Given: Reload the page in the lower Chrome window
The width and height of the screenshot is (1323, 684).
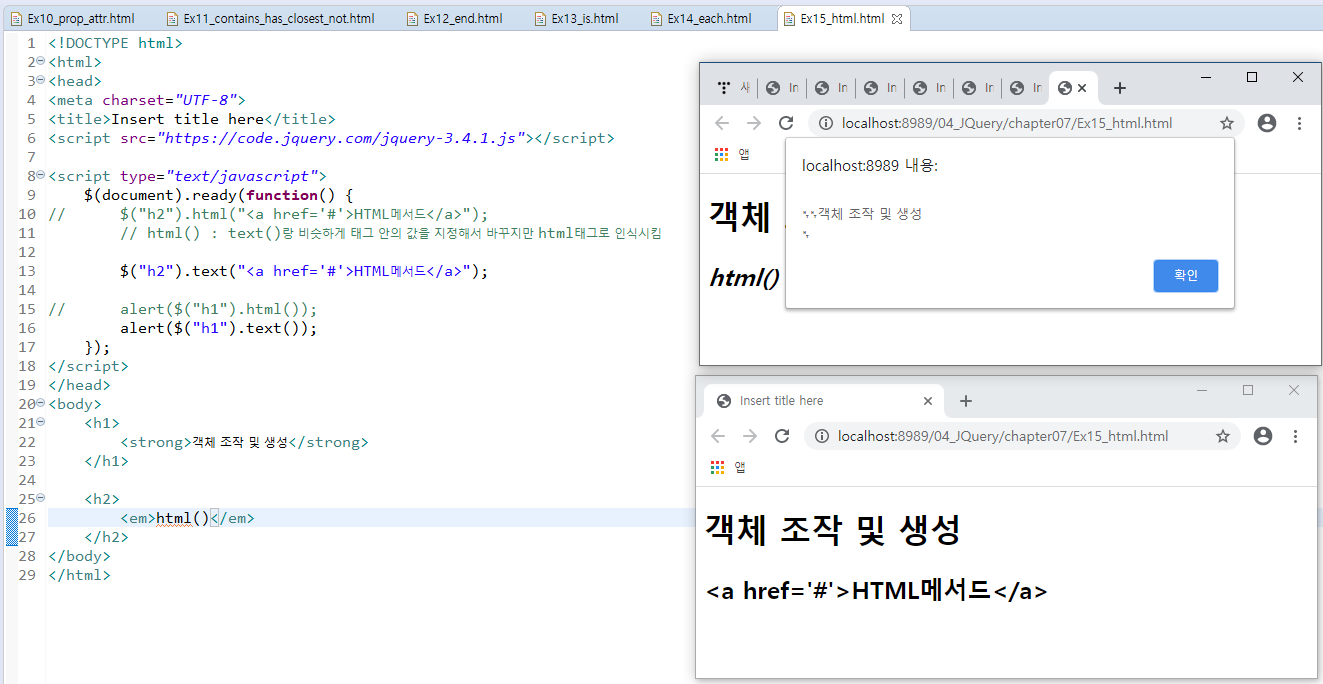Looking at the screenshot, I should click(782, 436).
